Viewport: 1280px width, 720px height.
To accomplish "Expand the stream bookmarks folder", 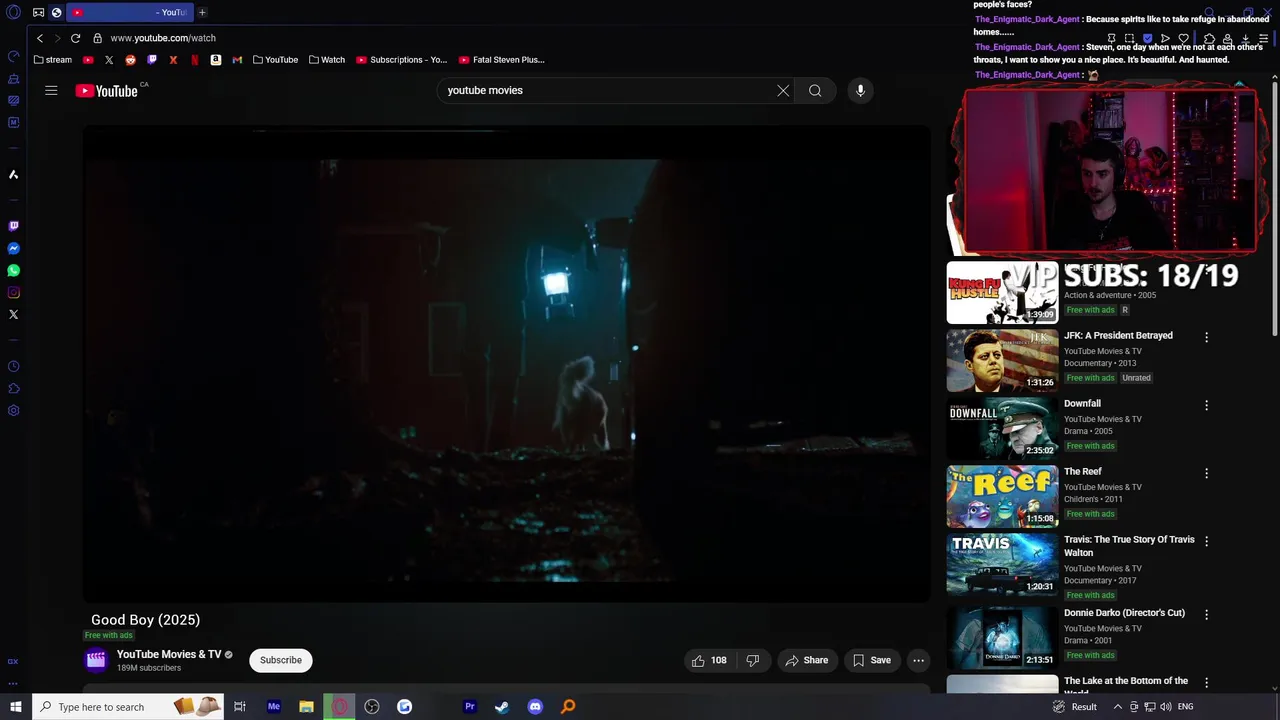I will click(53, 60).
